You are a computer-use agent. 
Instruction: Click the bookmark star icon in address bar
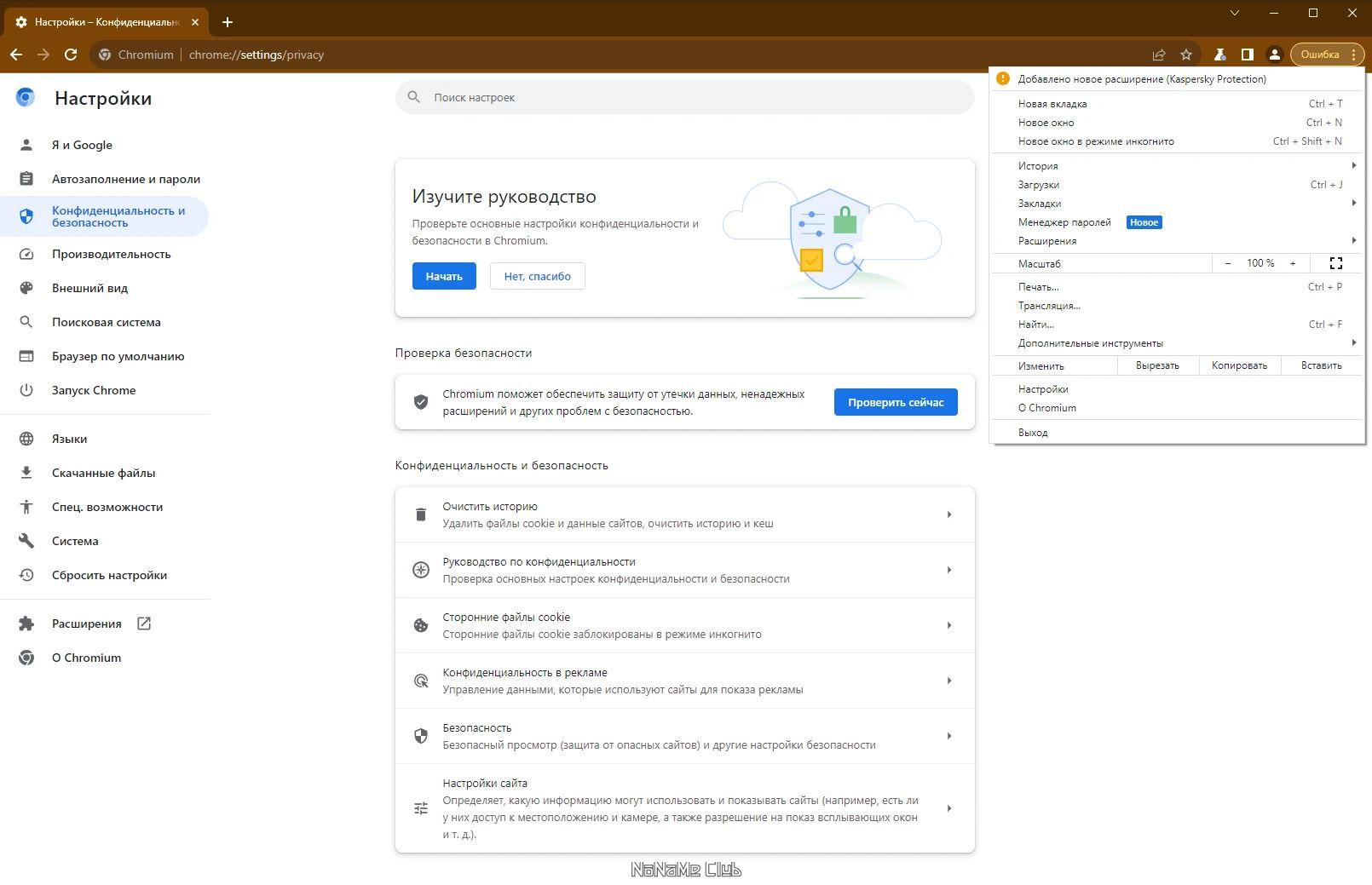pos(1185,55)
